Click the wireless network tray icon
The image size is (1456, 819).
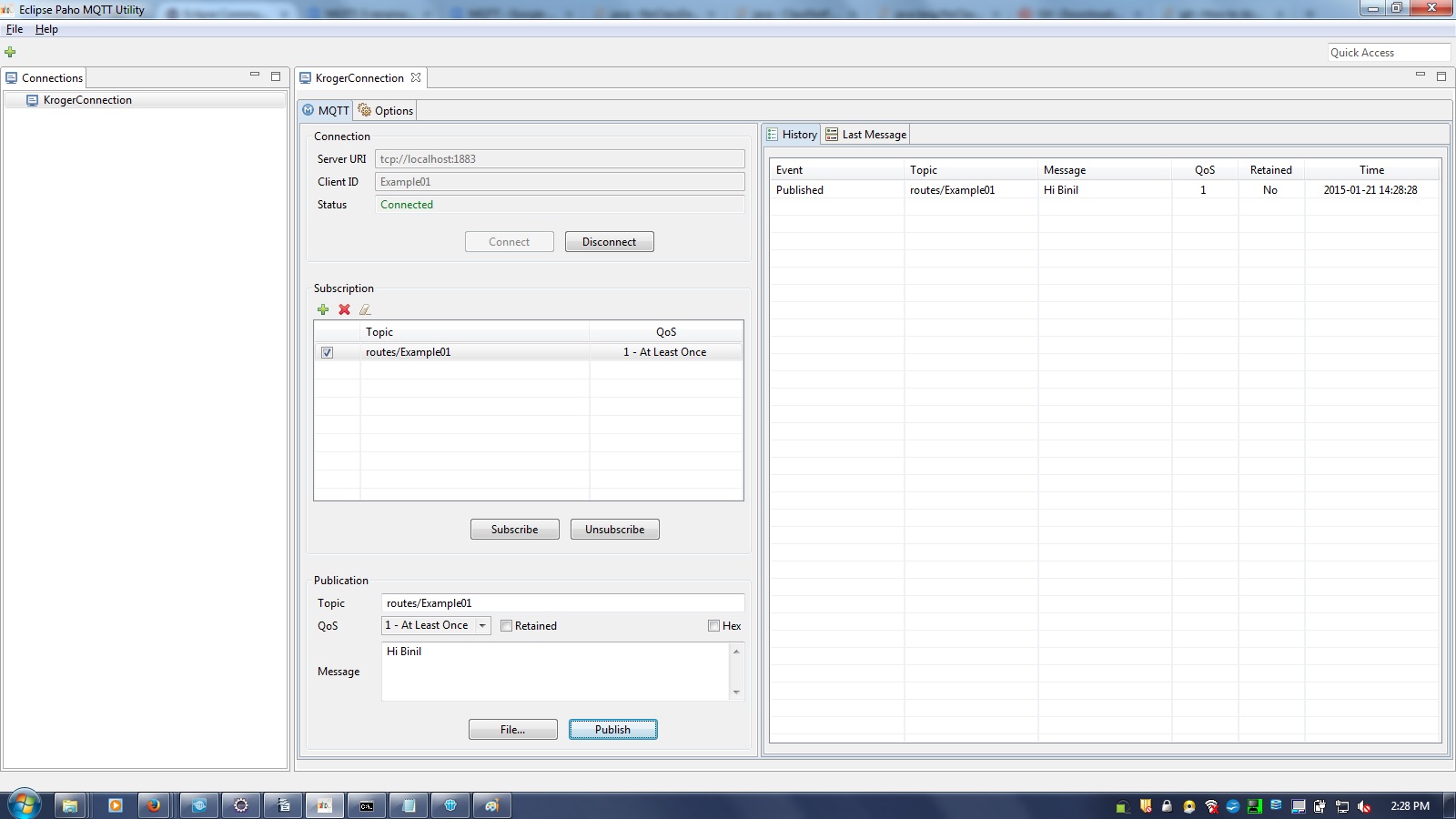pyautogui.click(x=1211, y=806)
